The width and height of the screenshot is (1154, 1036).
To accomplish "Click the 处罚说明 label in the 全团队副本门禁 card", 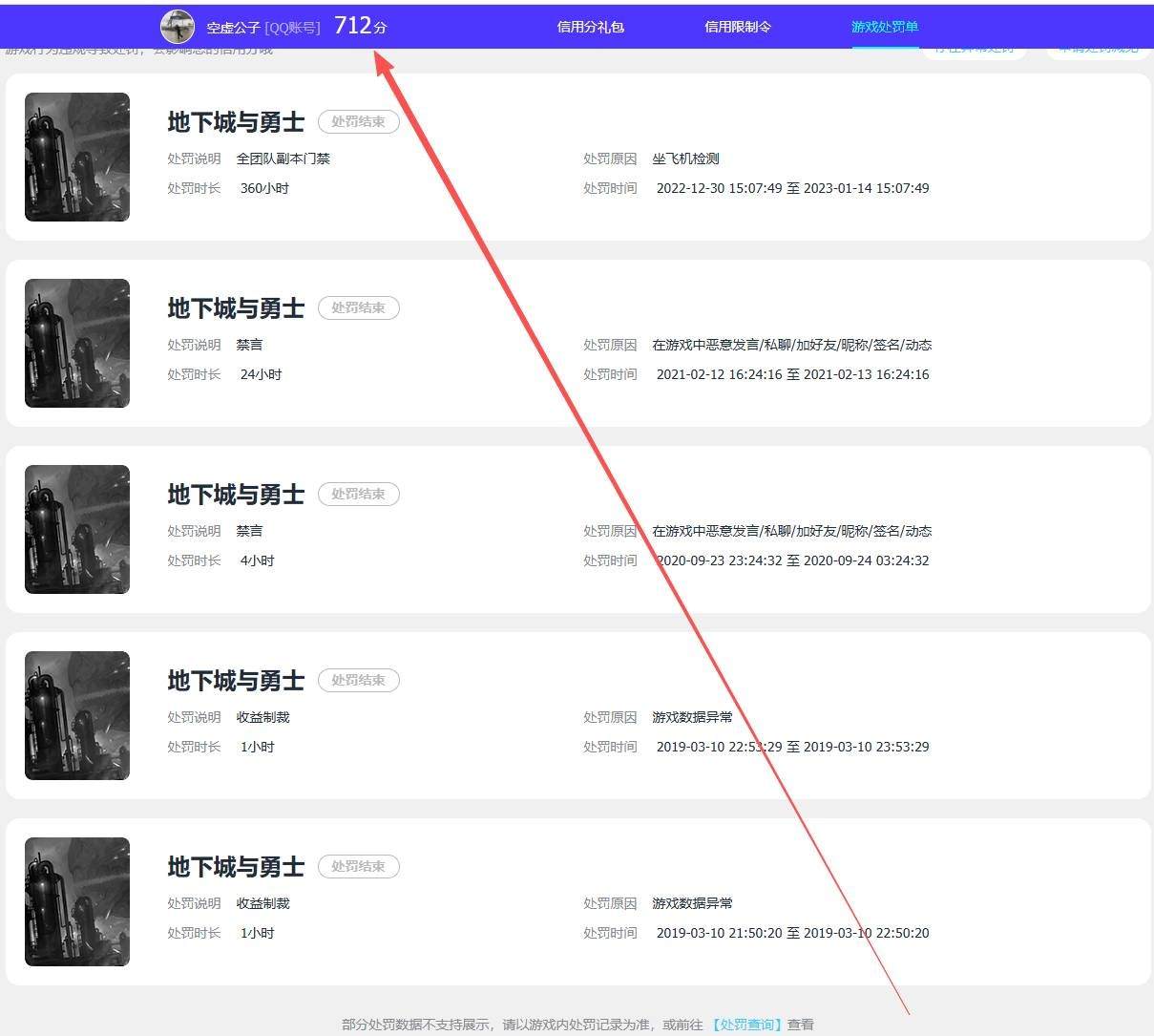I will pyautogui.click(x=194, y=159).
